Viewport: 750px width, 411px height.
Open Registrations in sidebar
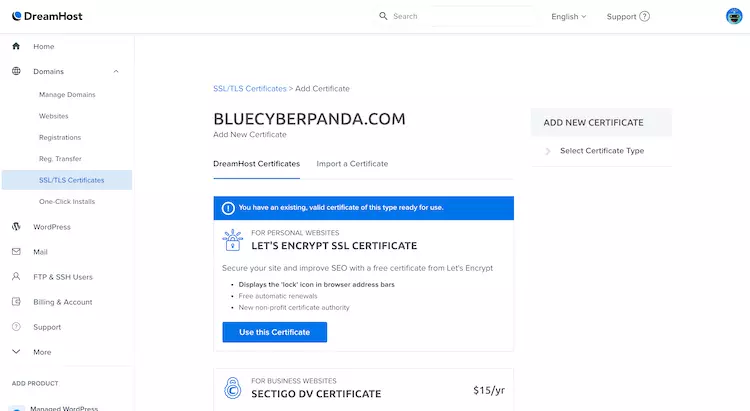pyautogui.click(x=60, y=137)
